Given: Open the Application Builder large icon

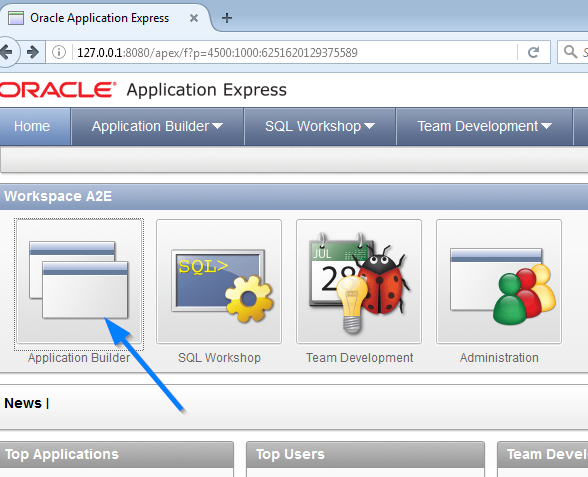Looking at the screenshot, I should click(x=79, y=281).
